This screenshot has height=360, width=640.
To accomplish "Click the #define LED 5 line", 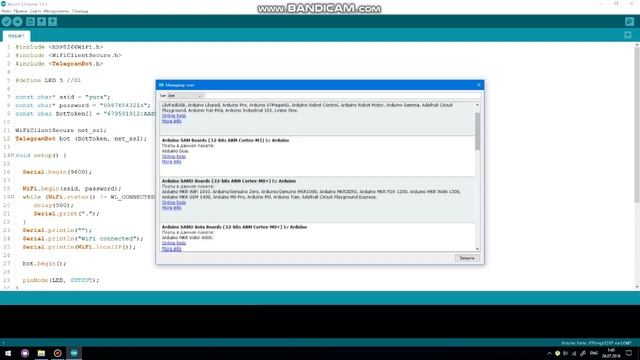I will tap(48, 80).
